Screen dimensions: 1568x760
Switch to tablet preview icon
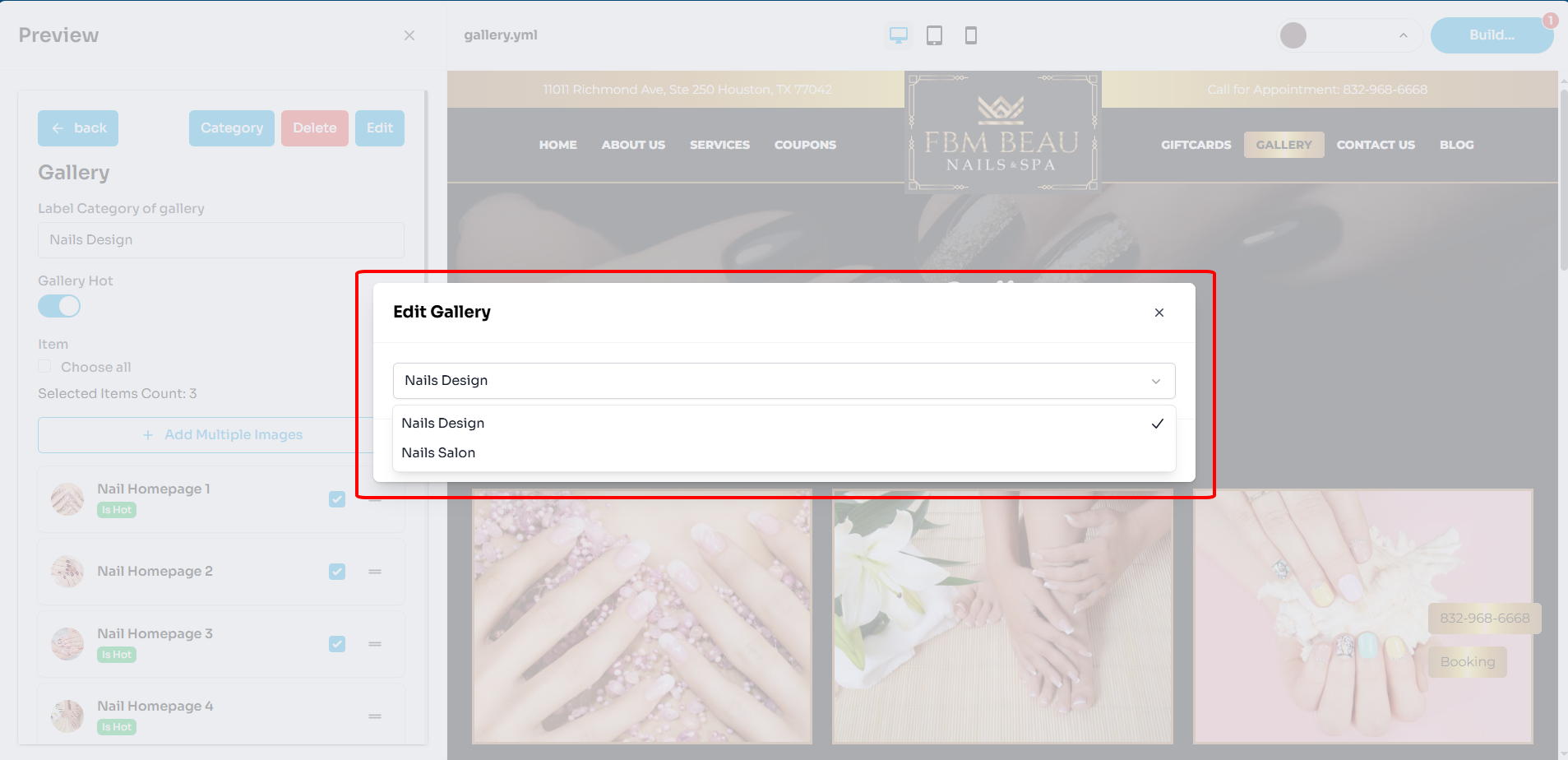[x=934, y=35]
